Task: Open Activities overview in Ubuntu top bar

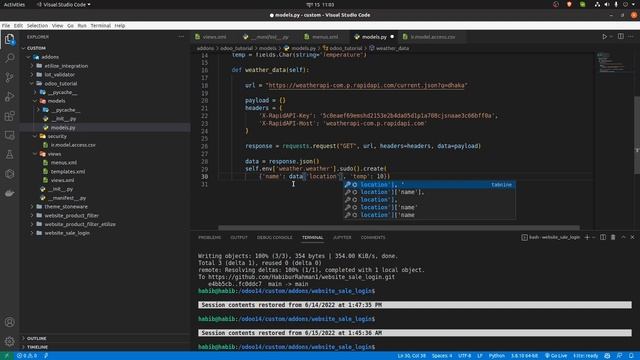Action: point(14,4)
